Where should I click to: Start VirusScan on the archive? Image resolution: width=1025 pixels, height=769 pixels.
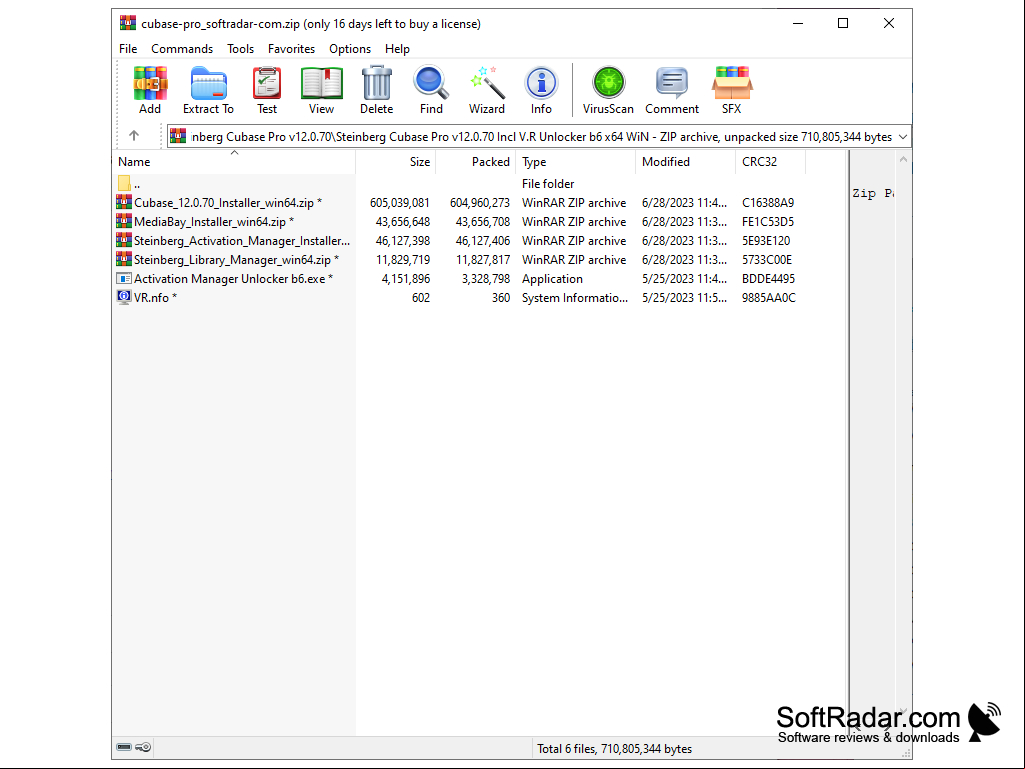click(609, 83)
